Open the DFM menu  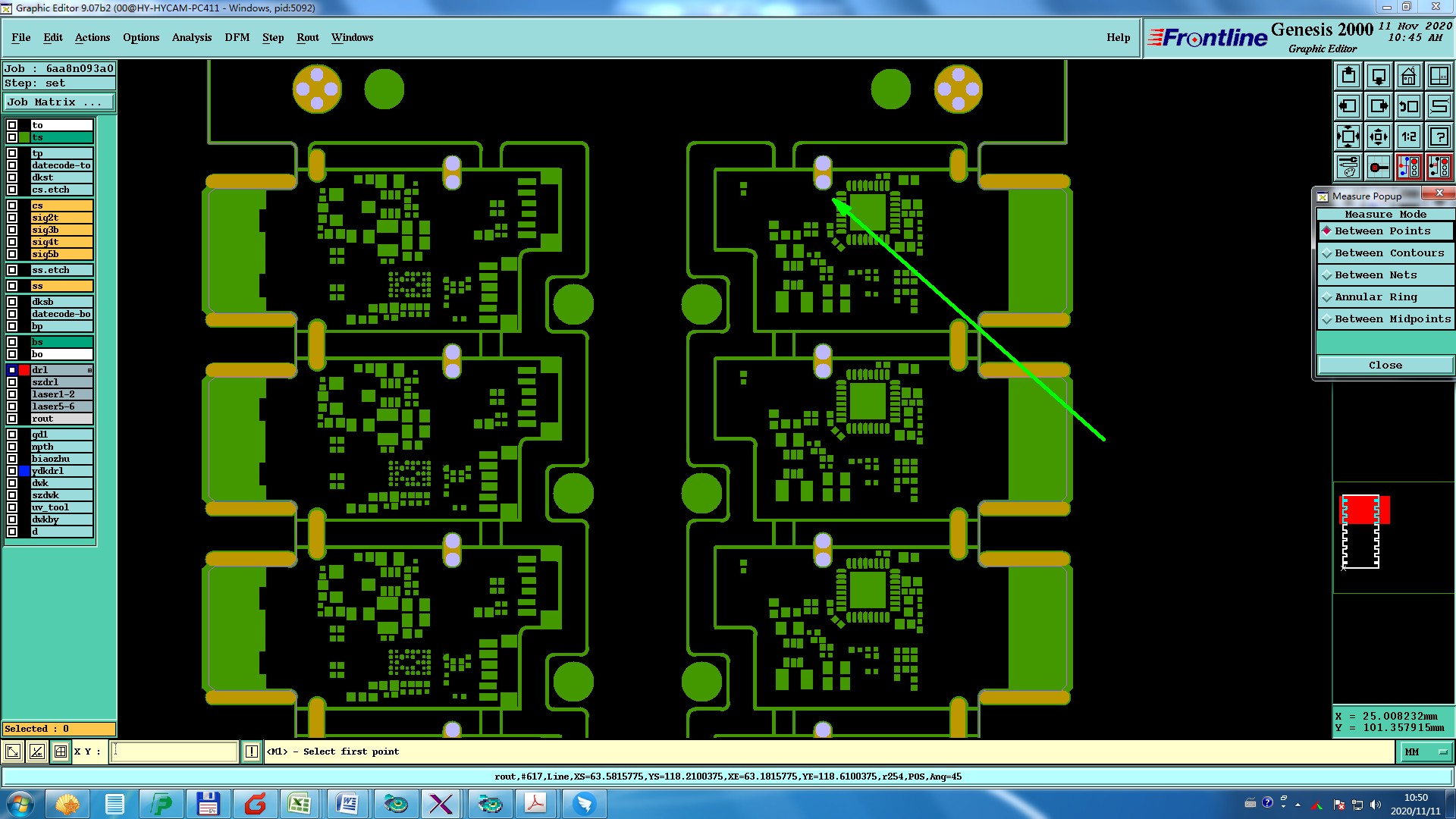[237, 37]
